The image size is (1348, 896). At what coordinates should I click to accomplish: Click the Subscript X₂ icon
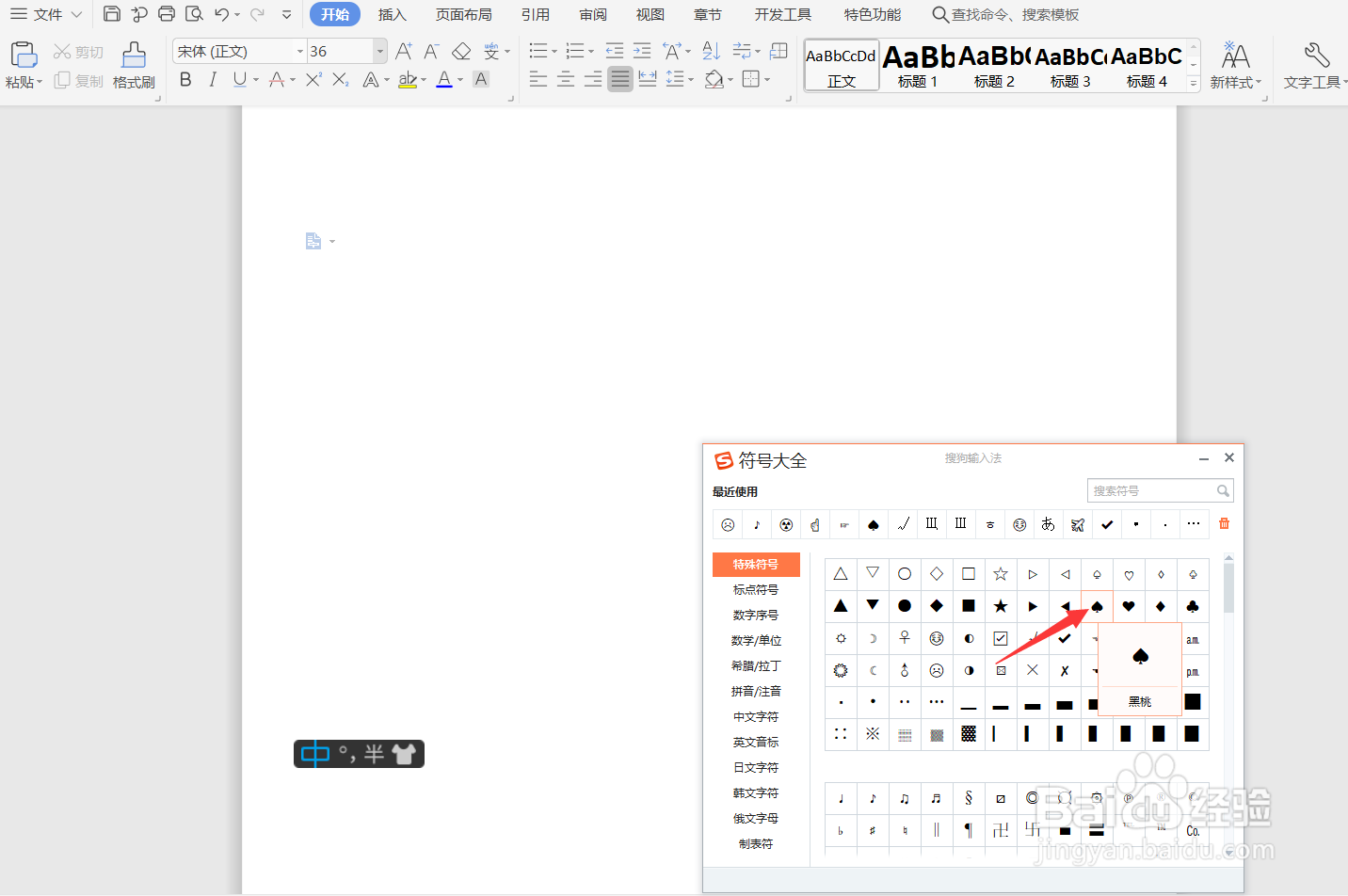point(341,79)
